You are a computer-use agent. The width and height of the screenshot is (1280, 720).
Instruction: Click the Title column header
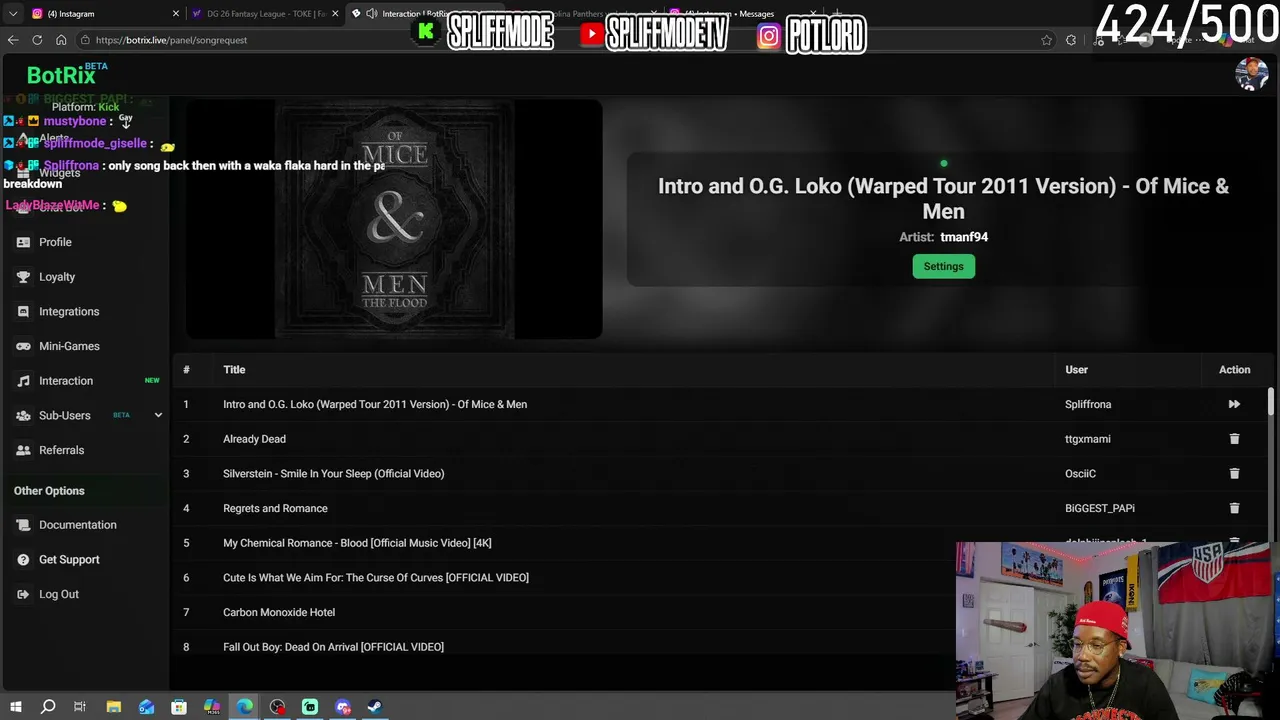pos(234,370)
